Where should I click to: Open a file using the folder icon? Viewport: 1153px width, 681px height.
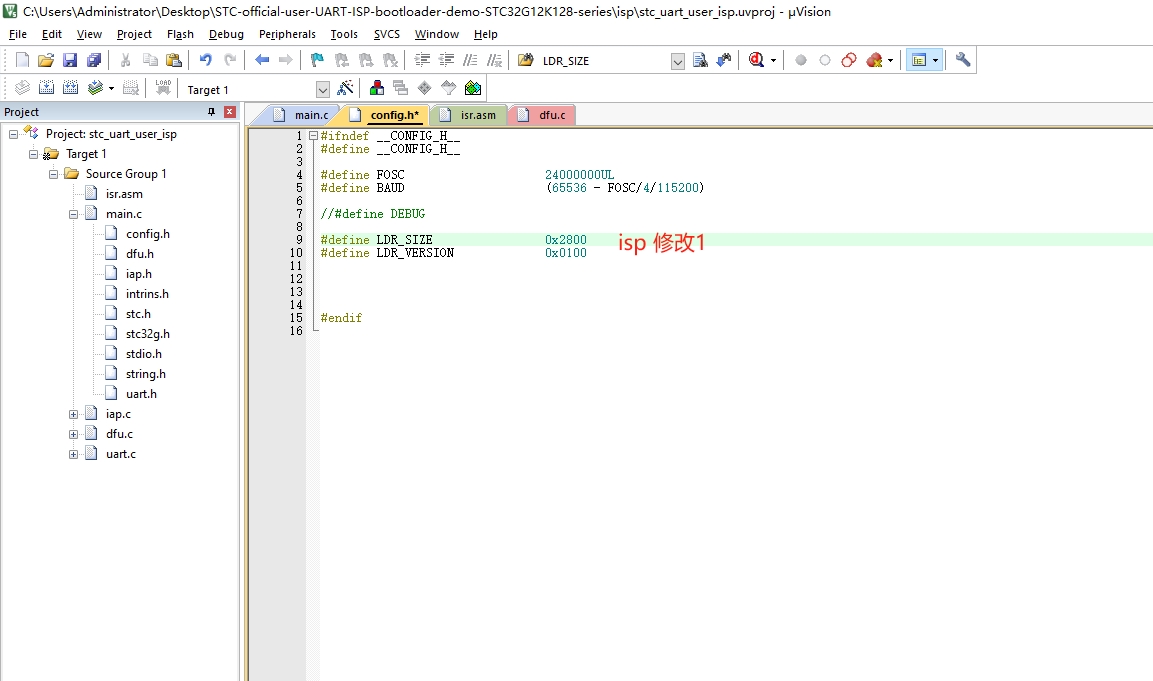coord(46,60)
